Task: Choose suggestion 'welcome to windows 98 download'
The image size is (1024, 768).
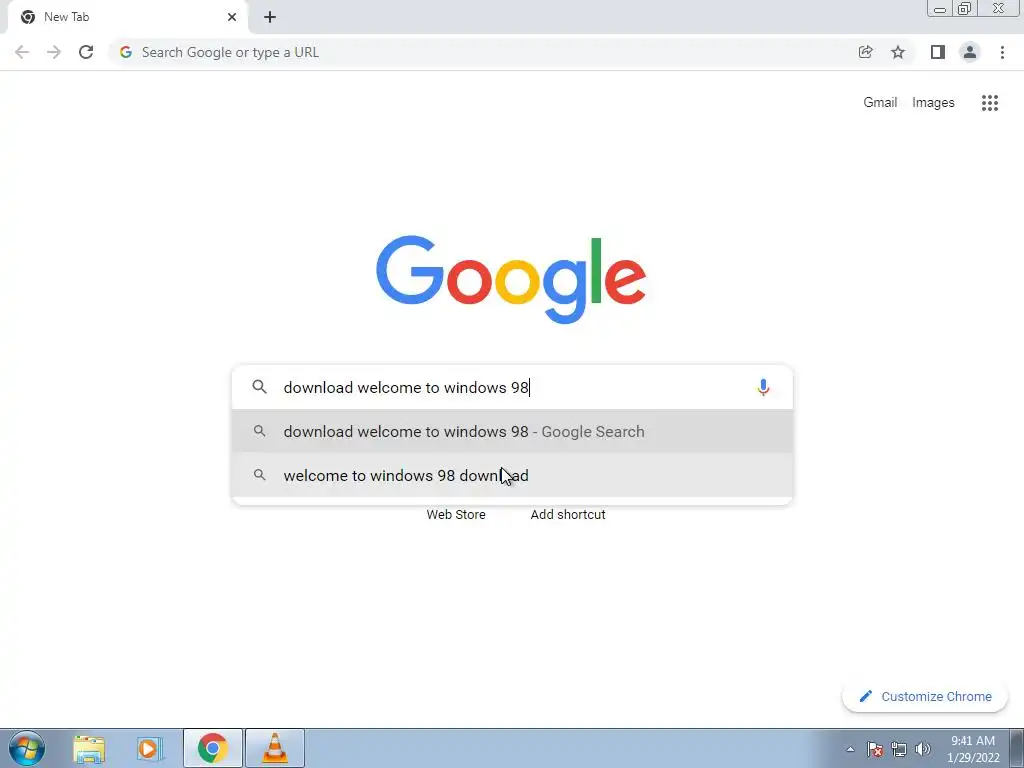Action: [512, 475]
